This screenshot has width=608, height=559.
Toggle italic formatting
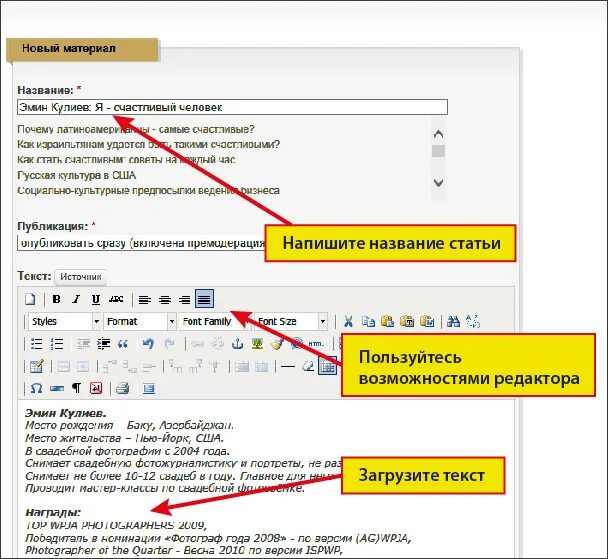click(76, 299)
